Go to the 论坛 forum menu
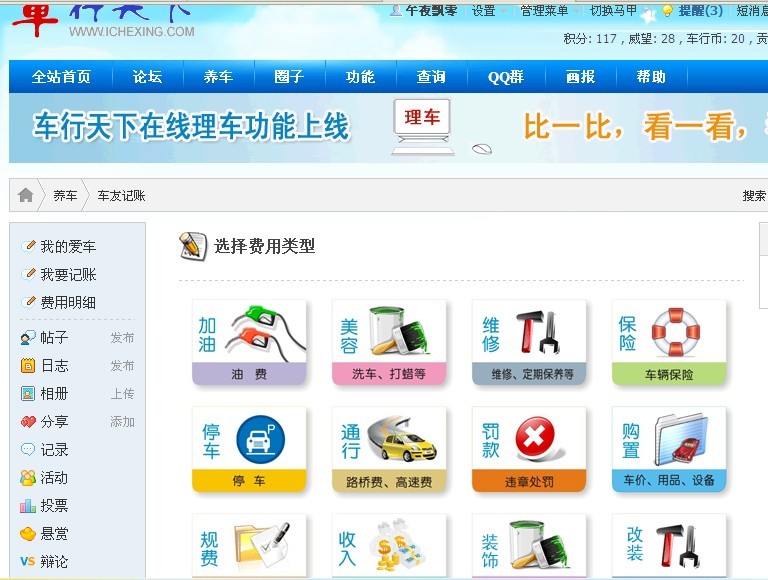Viewport: 768px width, 580px height. 147,77
